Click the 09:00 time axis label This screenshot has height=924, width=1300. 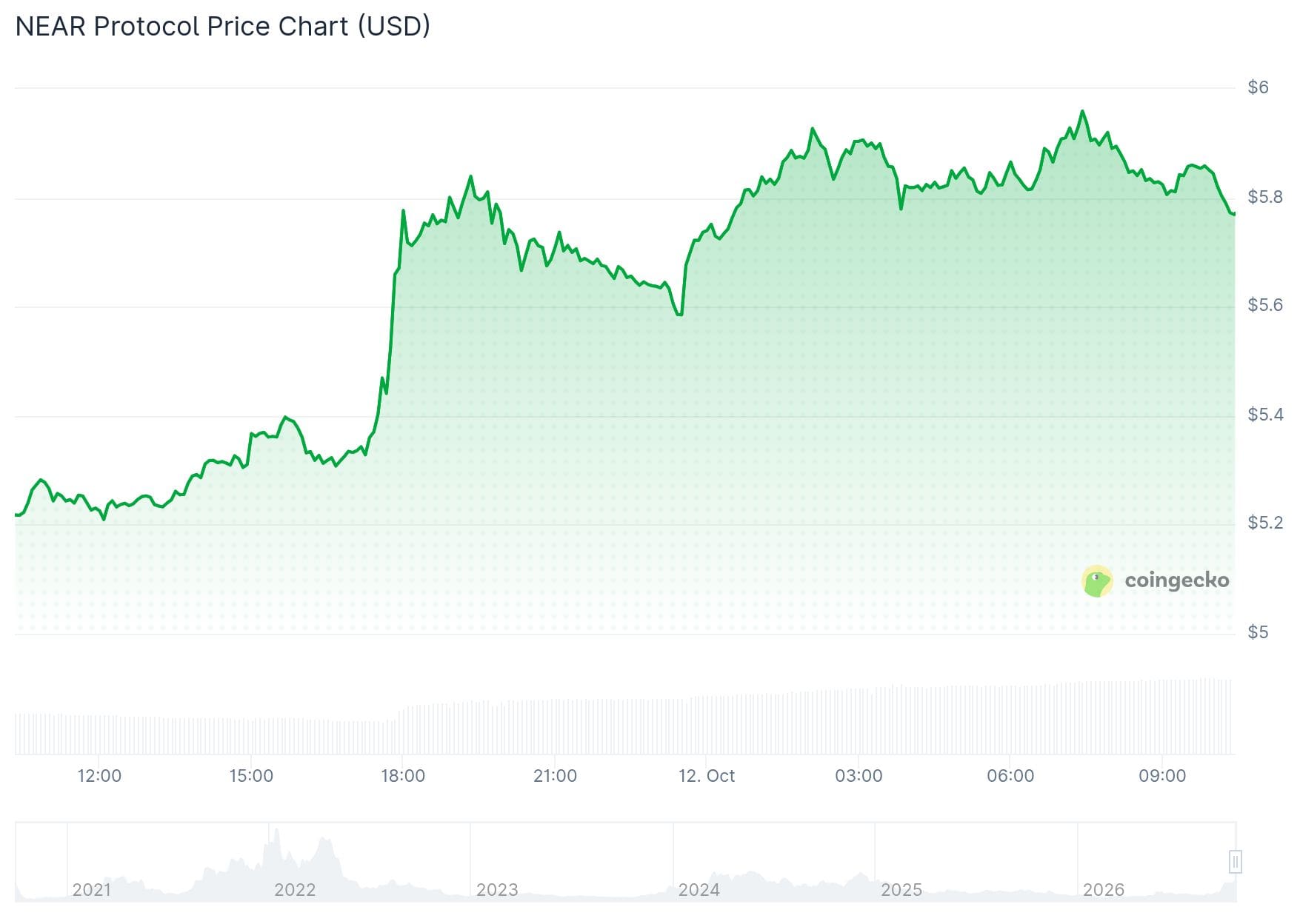tap(1162, 776)
